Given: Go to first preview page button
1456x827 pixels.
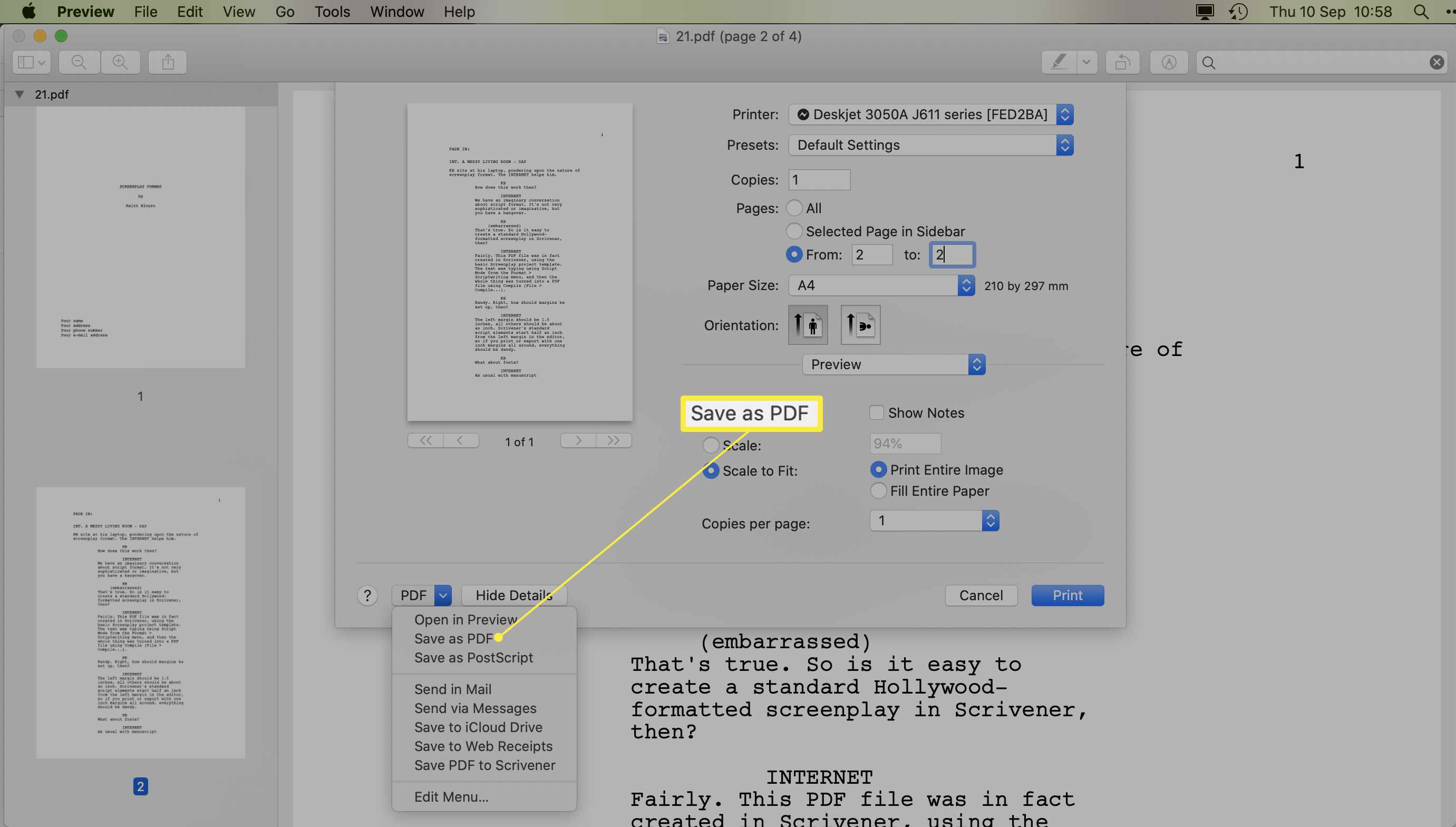Looking at the screenshot, I should point(426,441).
